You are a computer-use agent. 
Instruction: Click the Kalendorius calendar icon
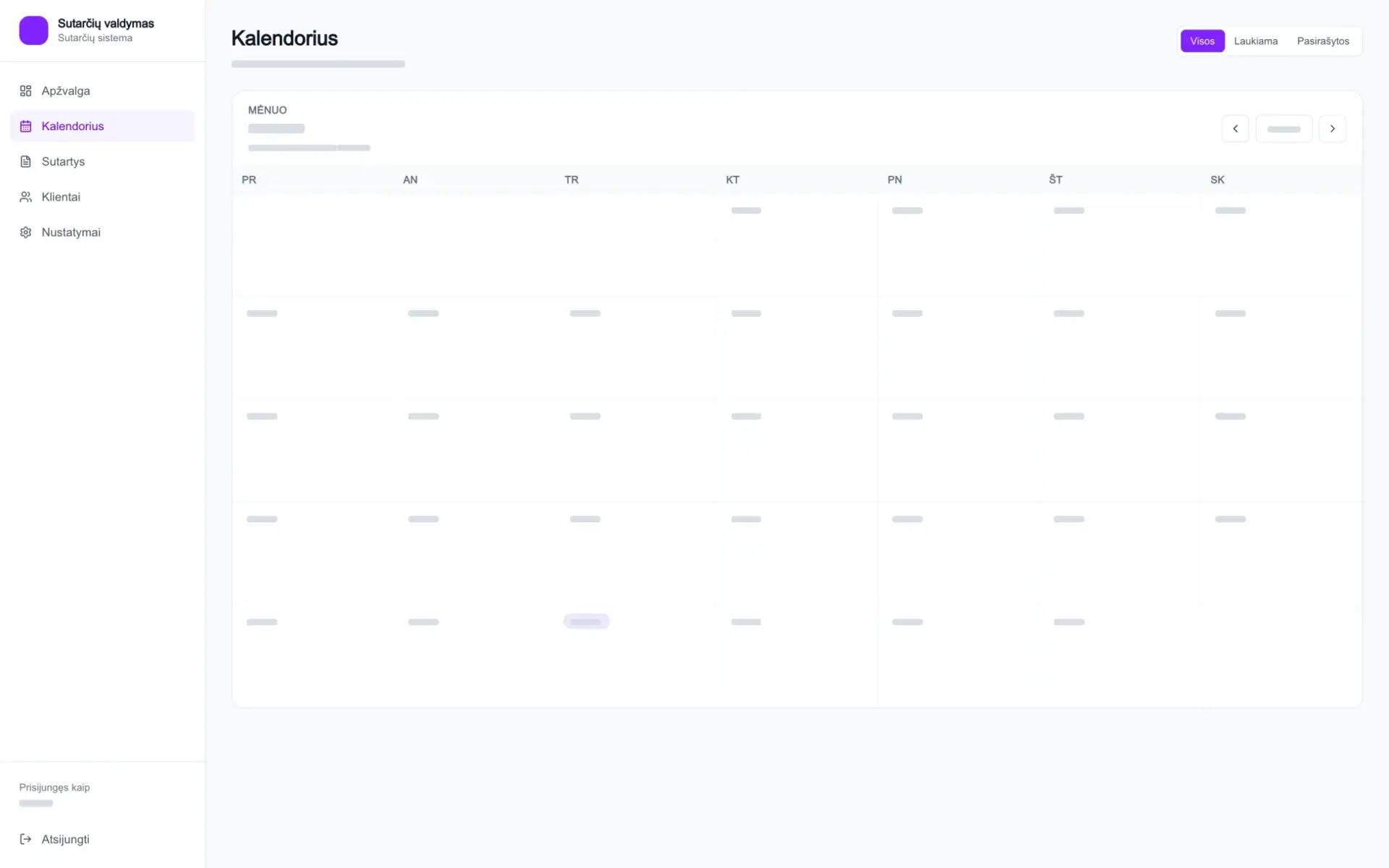point(26,126)
